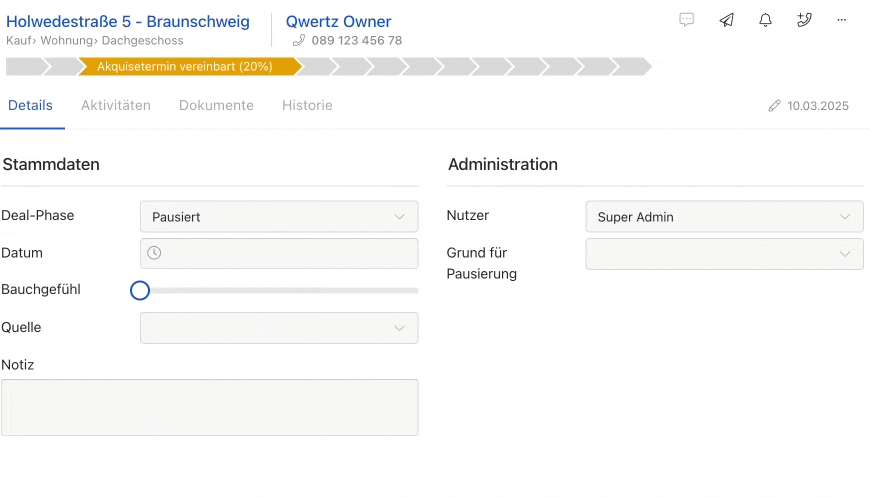Open the comment speech bubble icon

coord(686,20)
